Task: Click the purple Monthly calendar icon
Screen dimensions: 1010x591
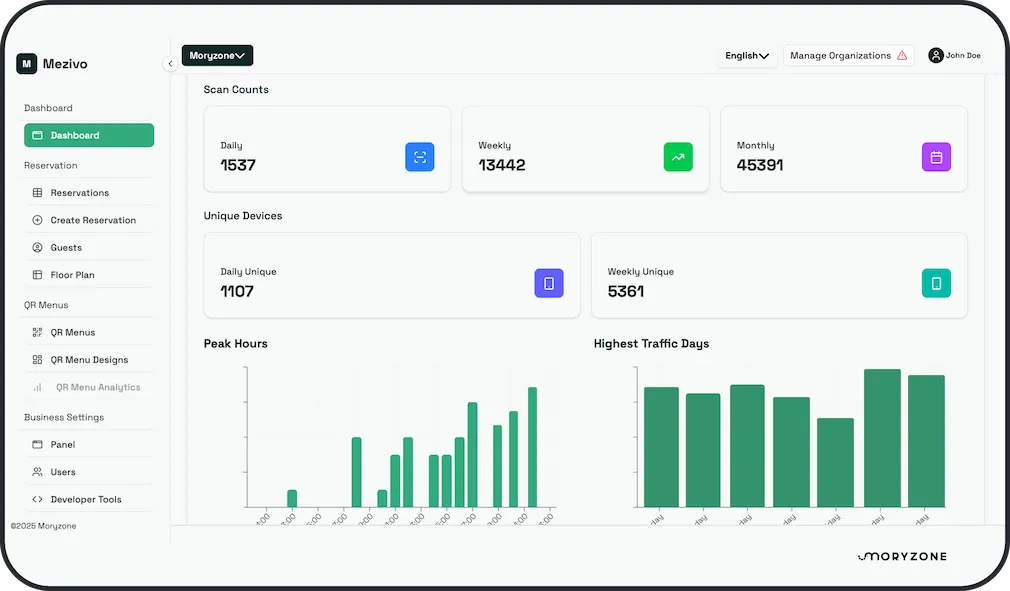Action: coord(936,157)
